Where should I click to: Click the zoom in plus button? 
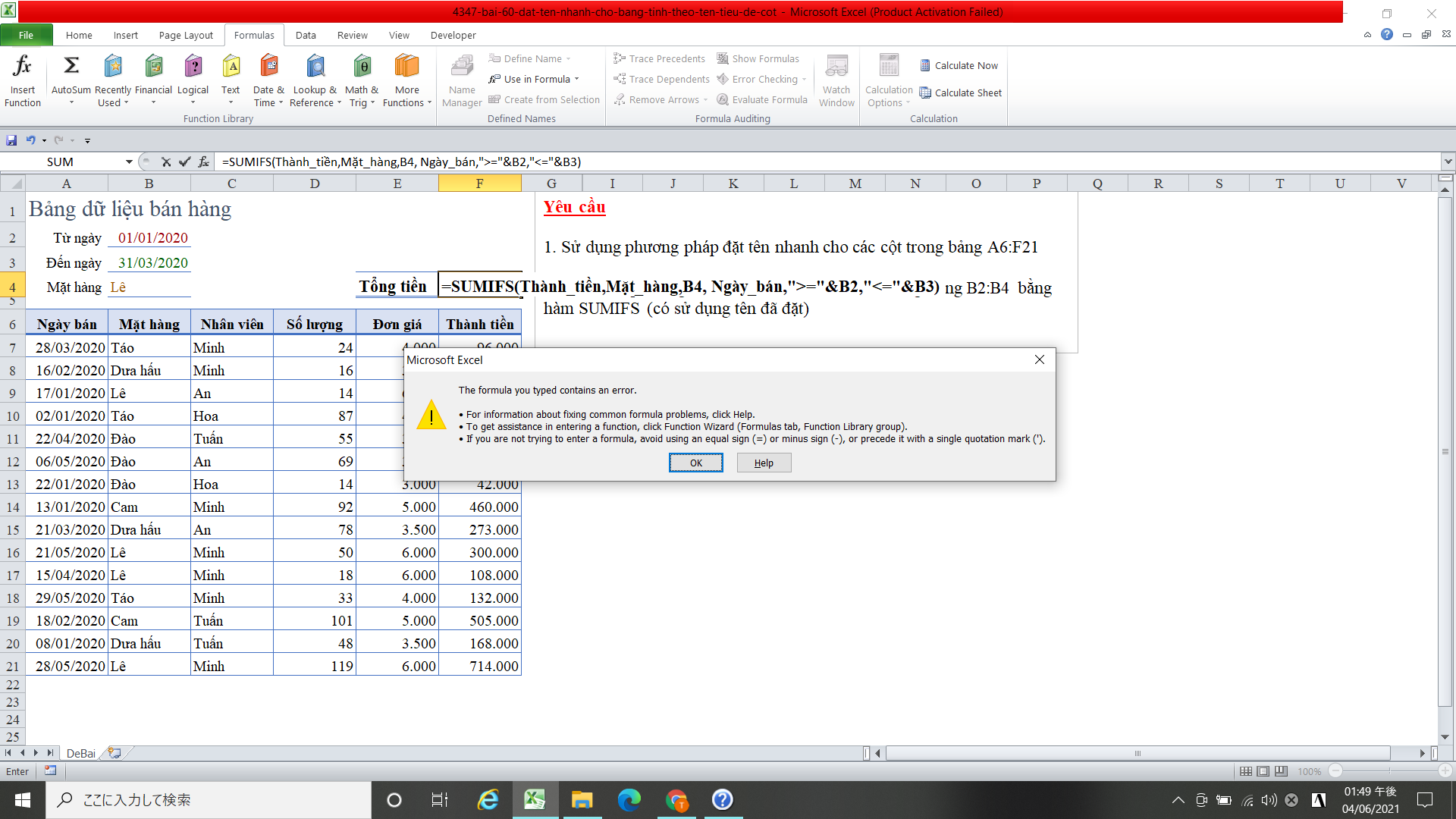1445,771
